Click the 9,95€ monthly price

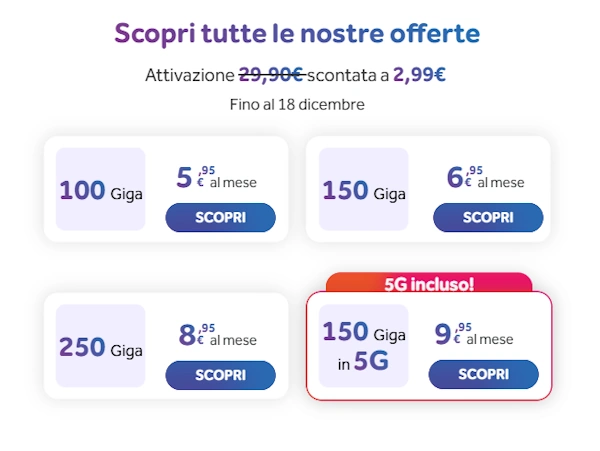[x=473, y=335]
